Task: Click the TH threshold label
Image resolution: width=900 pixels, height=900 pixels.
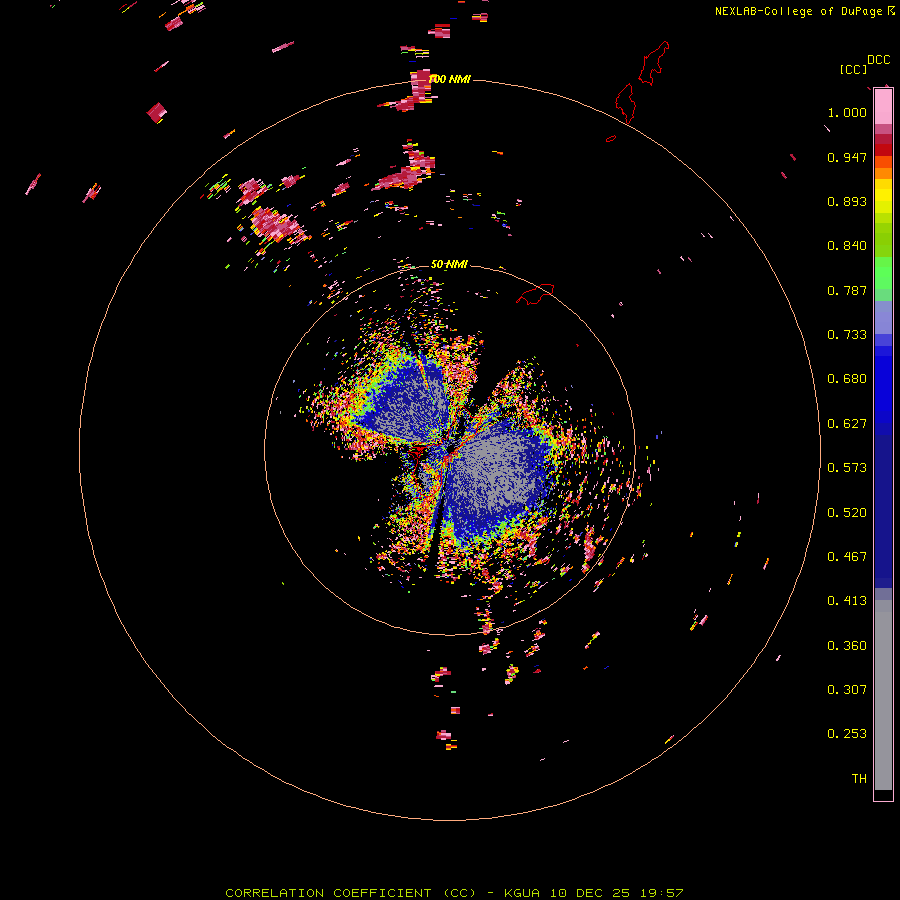Action: point(859,779)
